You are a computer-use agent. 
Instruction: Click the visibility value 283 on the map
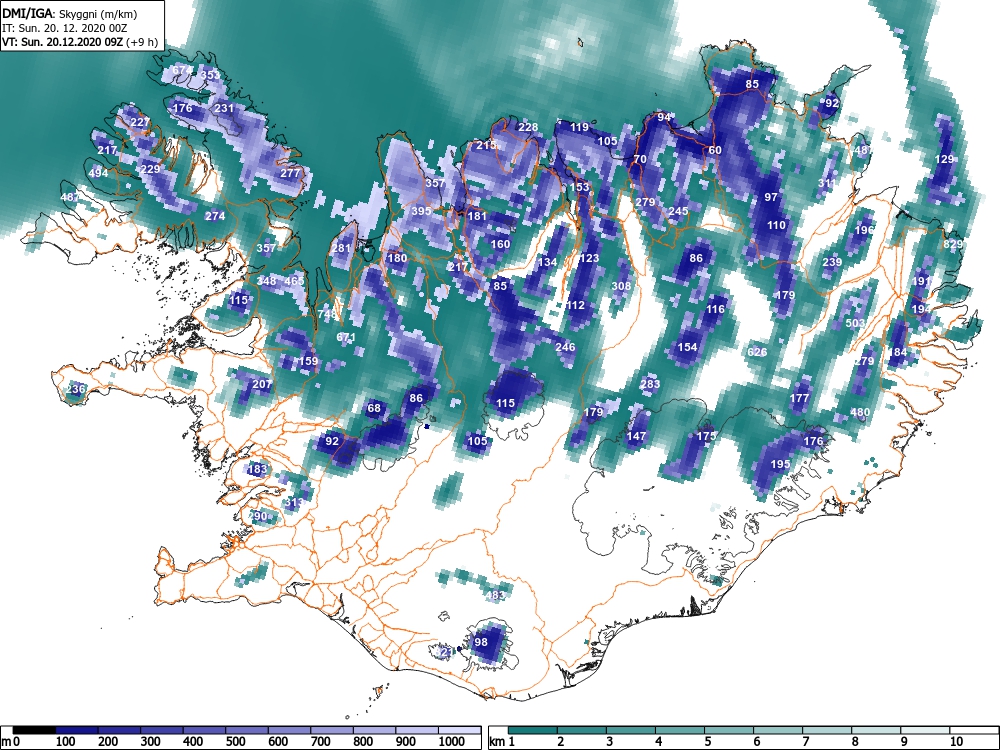tap(650, 384)
